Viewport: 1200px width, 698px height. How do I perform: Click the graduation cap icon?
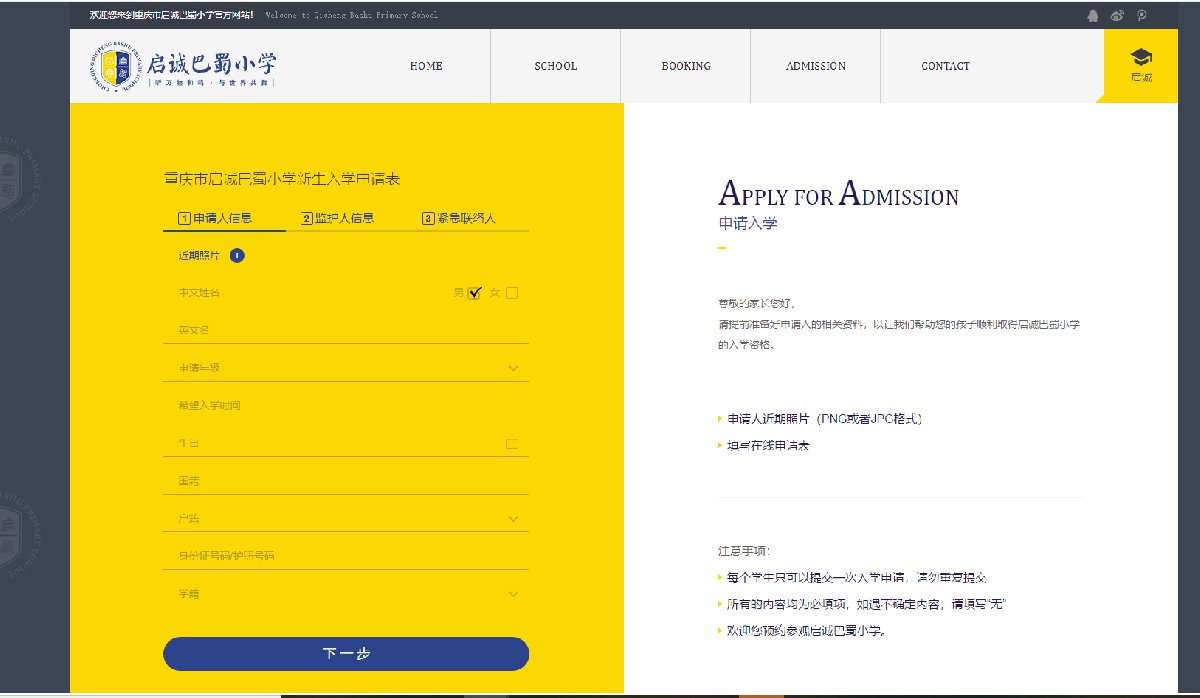tap(1141, 59)
